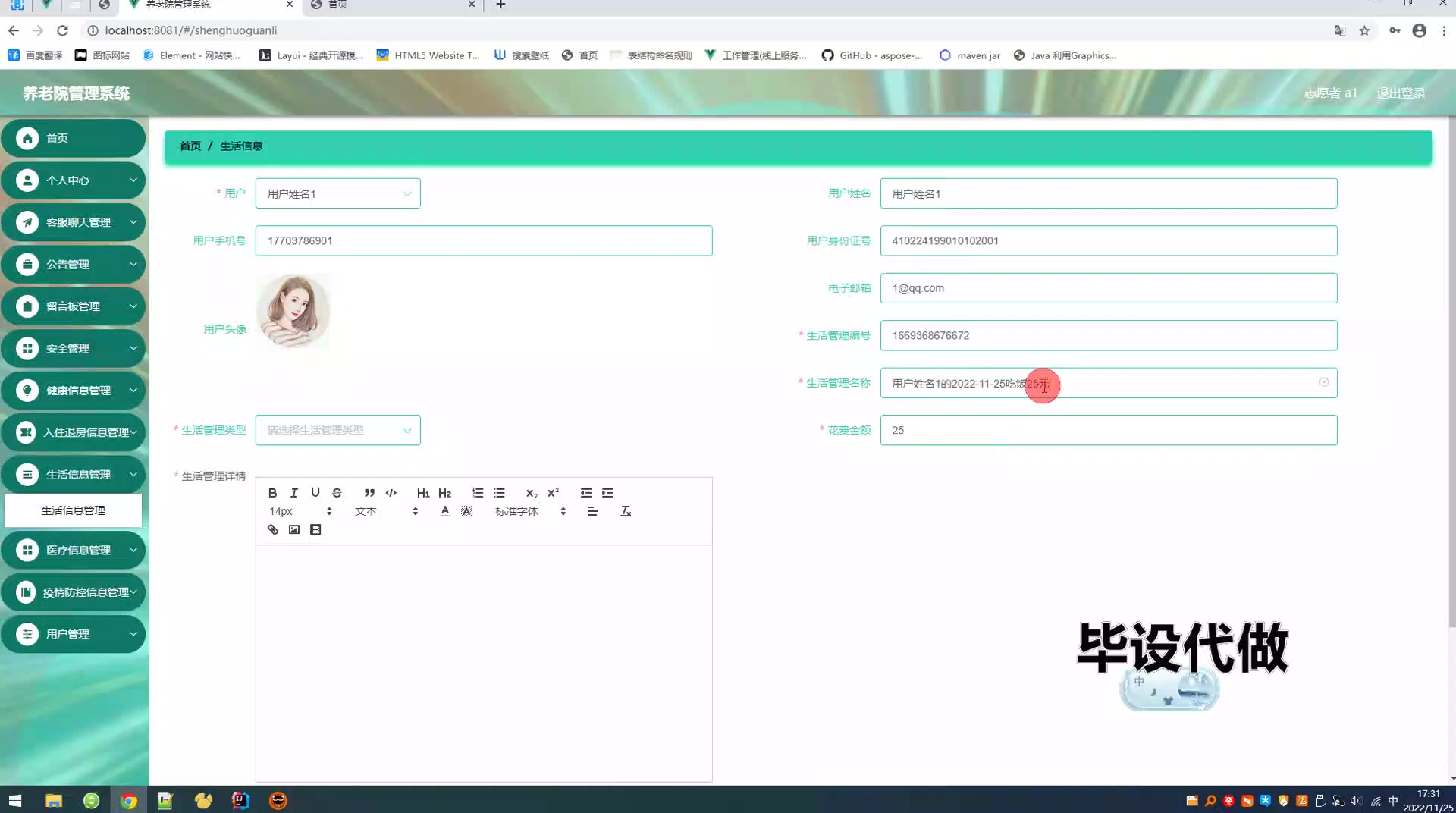Insert a code block in editor

coord(391,493)
